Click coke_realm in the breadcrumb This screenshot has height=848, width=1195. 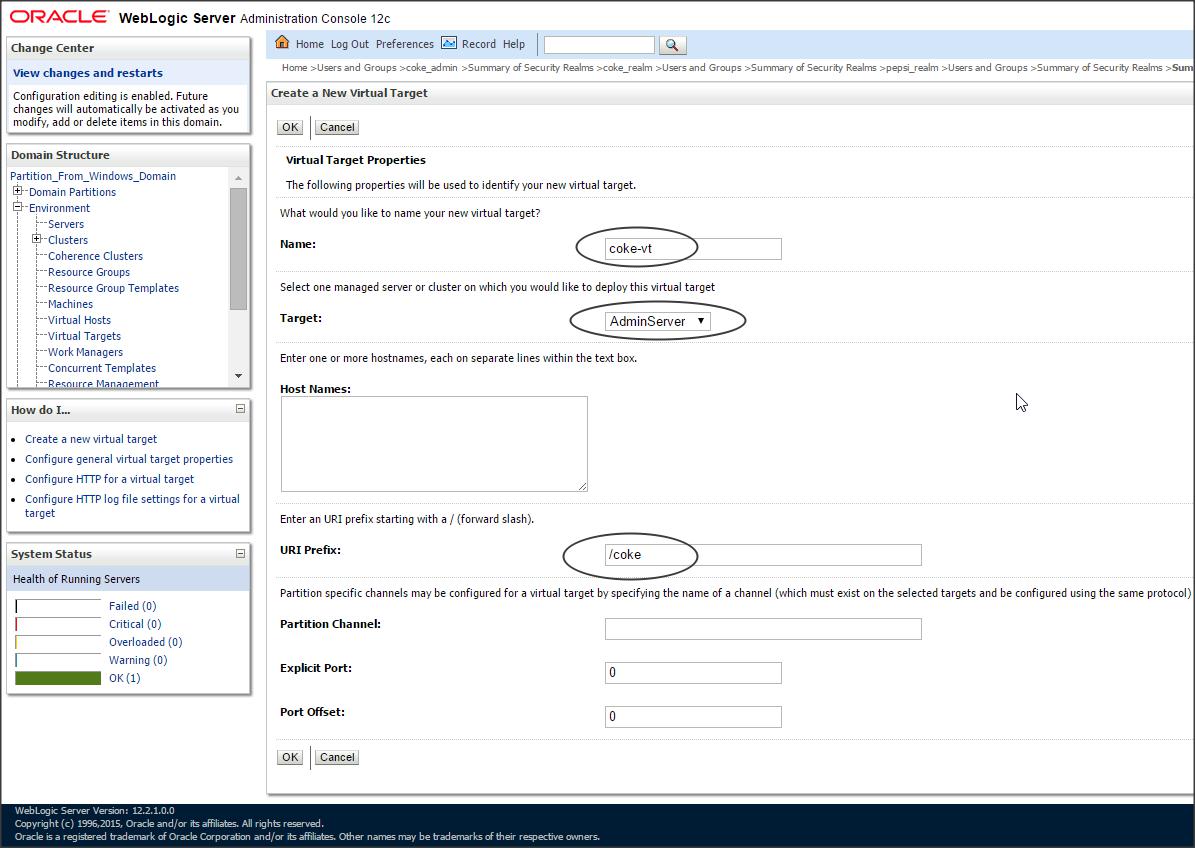(x=628, y=68)
